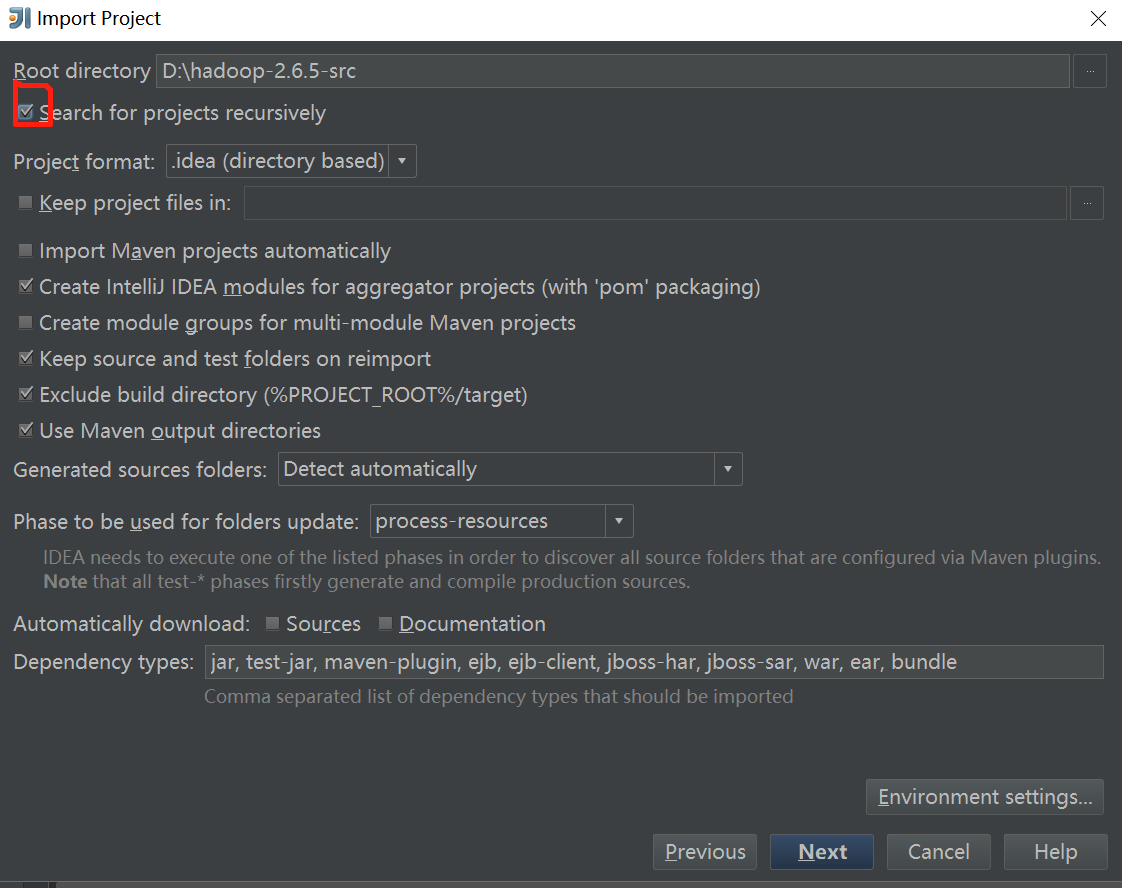1122x888 pixels.
Task: Check the Sources download checkbox
Action: [272, 623]
